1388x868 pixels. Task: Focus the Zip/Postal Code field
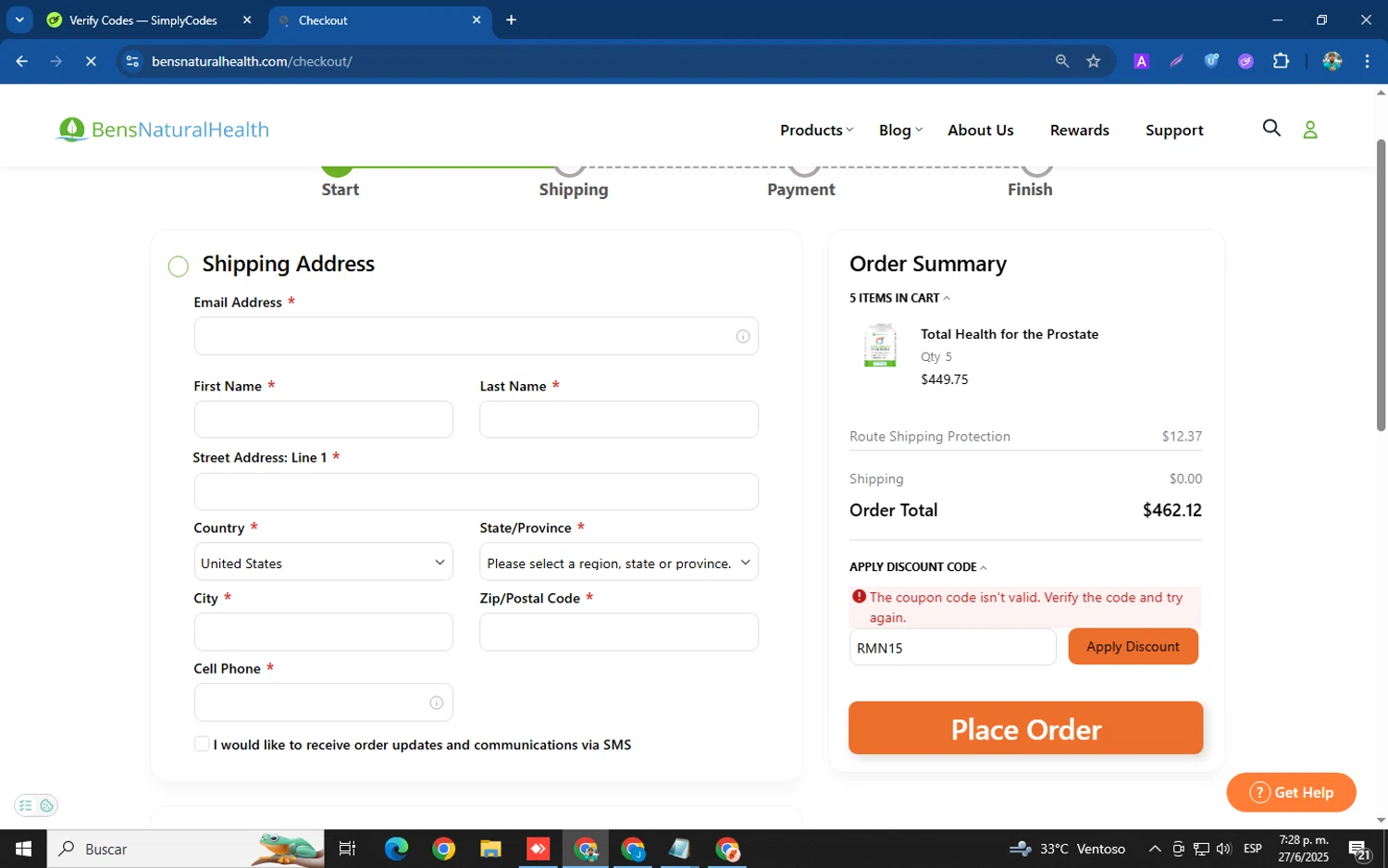pyautogui.click(x=618, y=632)
